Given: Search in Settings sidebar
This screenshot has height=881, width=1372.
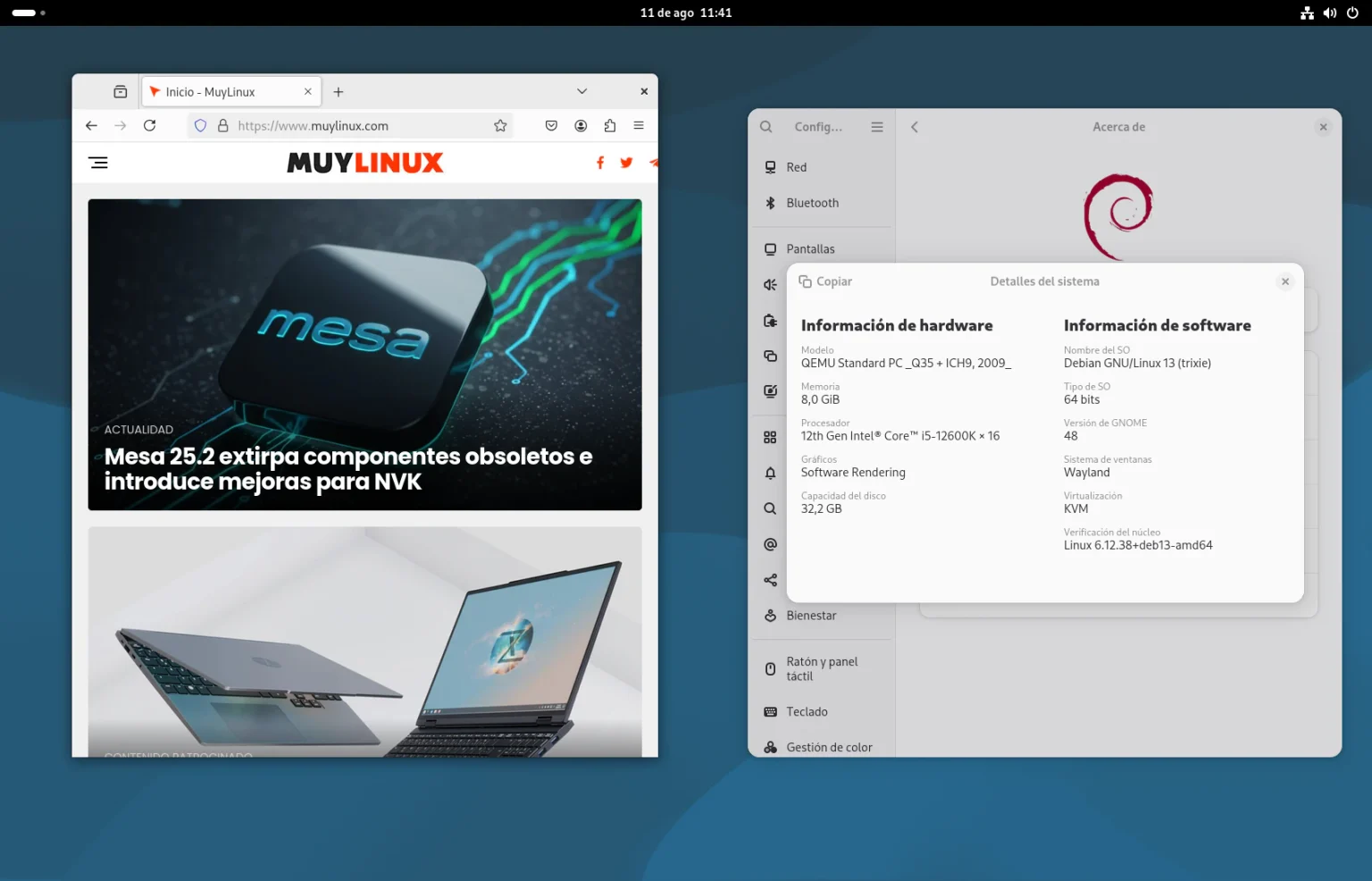Looking at the screenshot, I should click(x=766, y=127).
